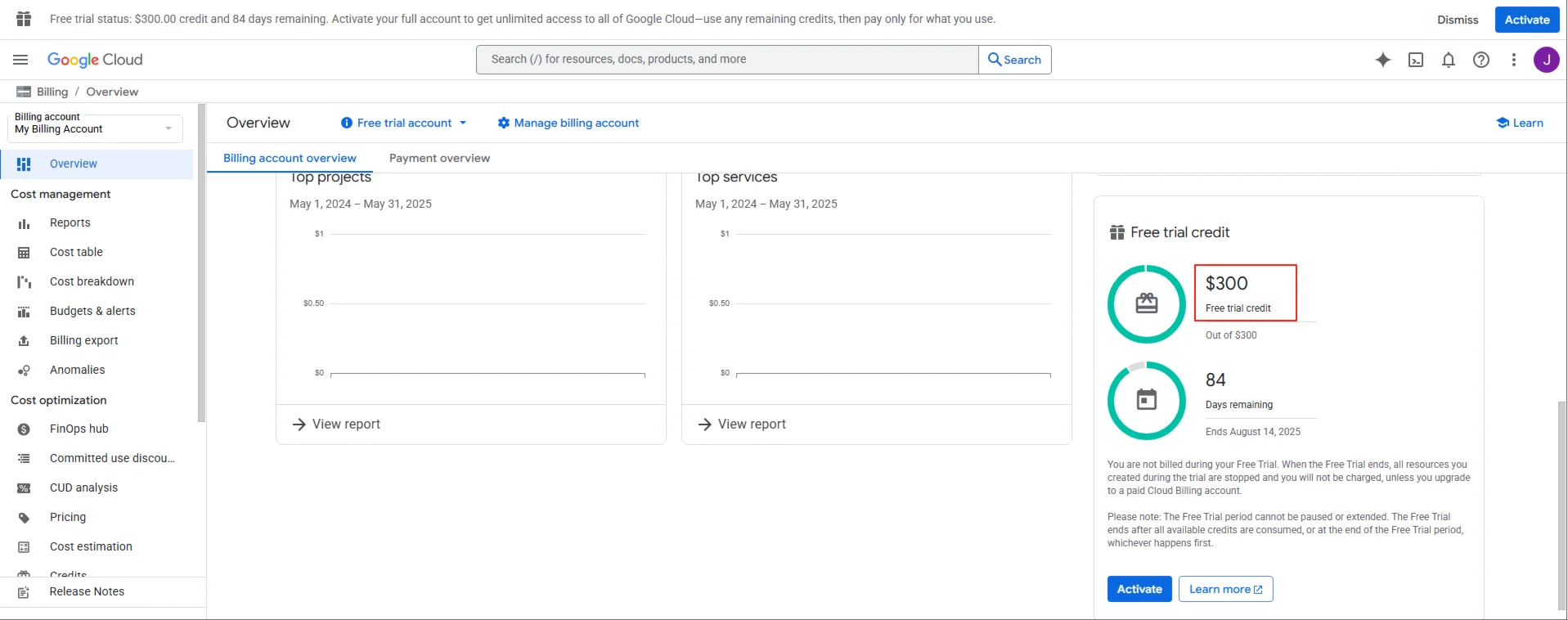Click the Anomalies icon
1568x620 pixels.
coord(24,371)
